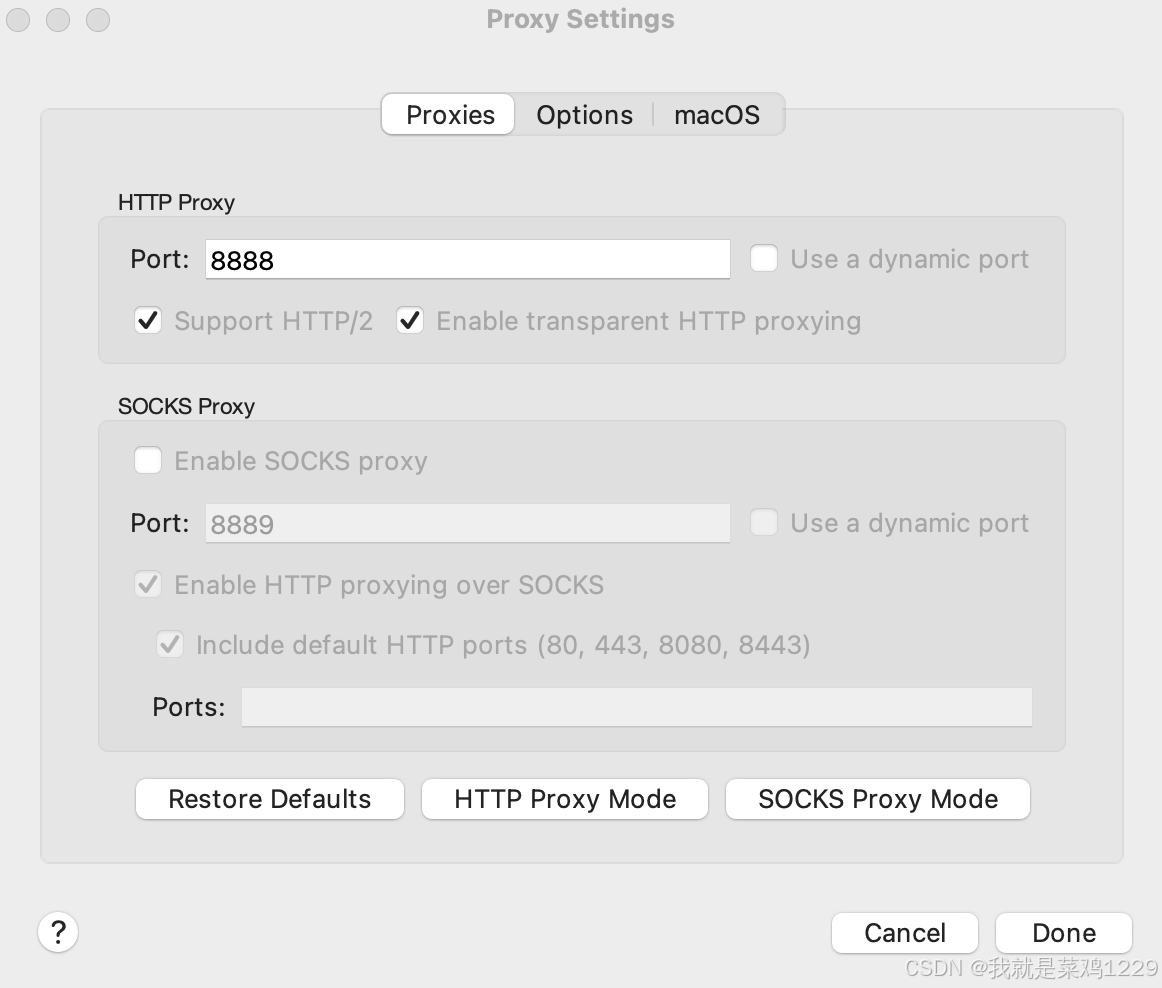Cancel the Proxy Settings dialog
1162x988 pixels.
tap(905, 932)
